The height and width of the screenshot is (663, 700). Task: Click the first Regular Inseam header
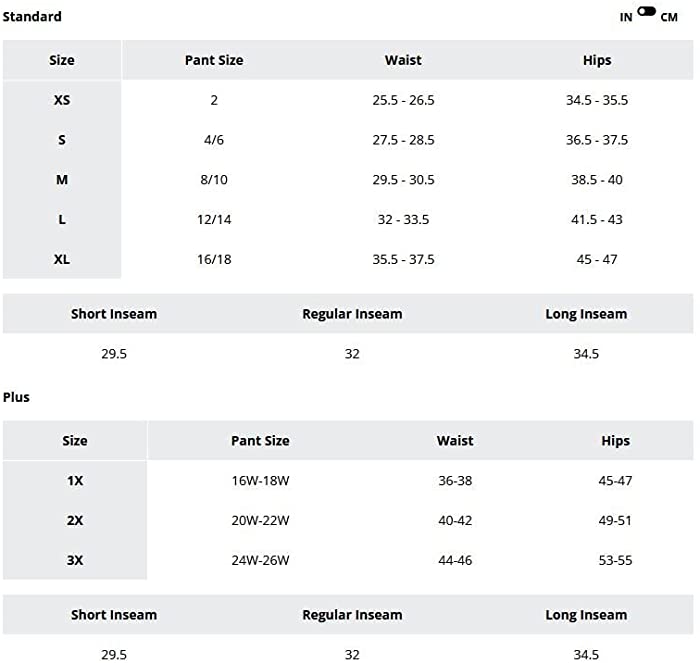[352, 314]
